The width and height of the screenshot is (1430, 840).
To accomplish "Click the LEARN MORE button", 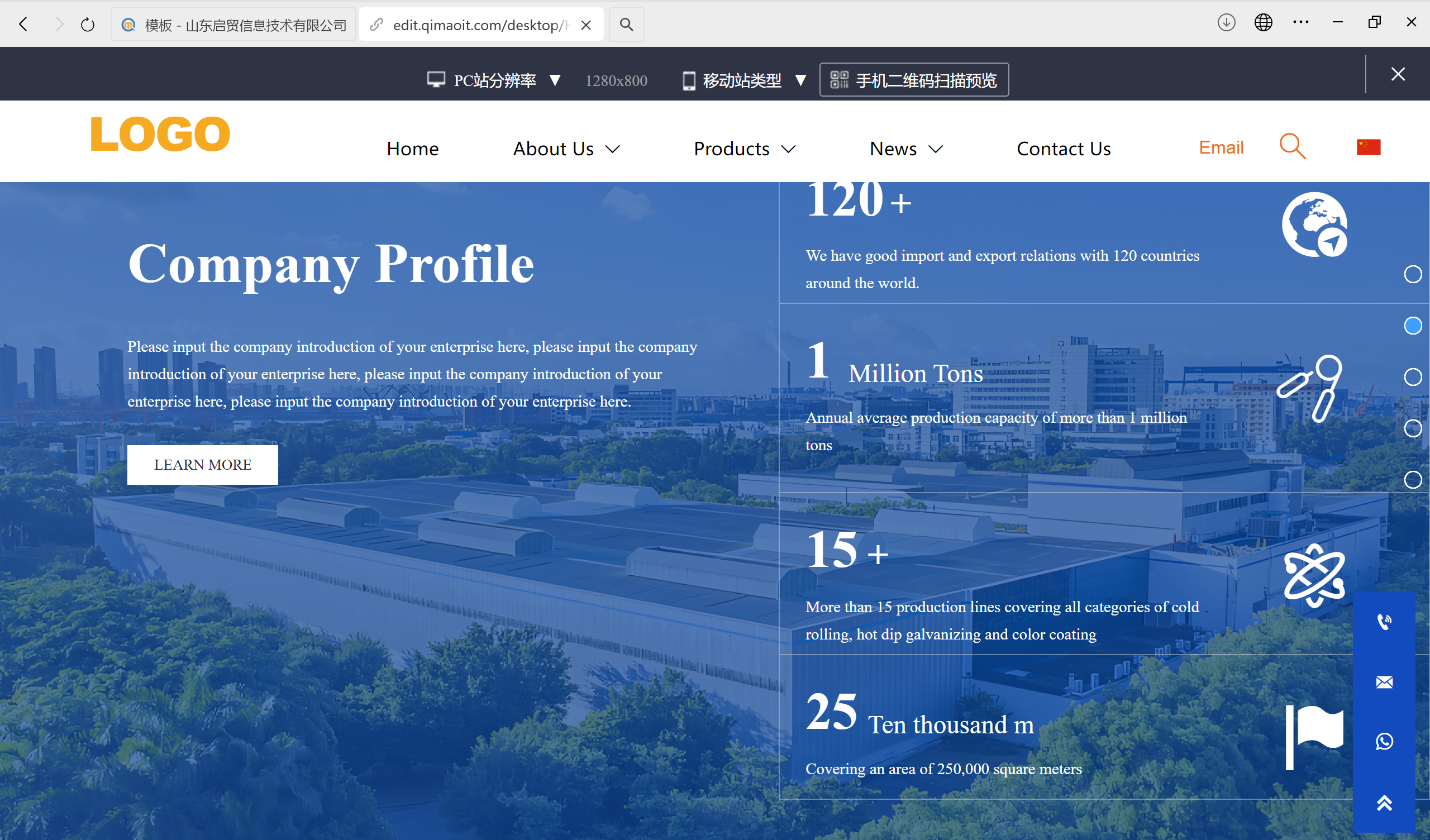I will coord(203,464).
